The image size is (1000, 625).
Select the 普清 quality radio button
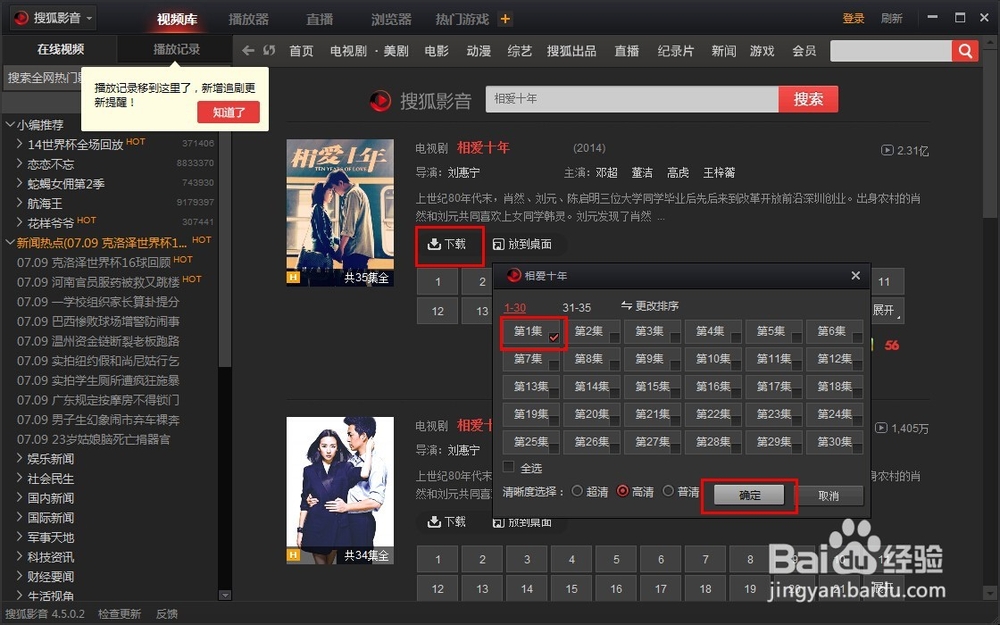pos(668,491)
